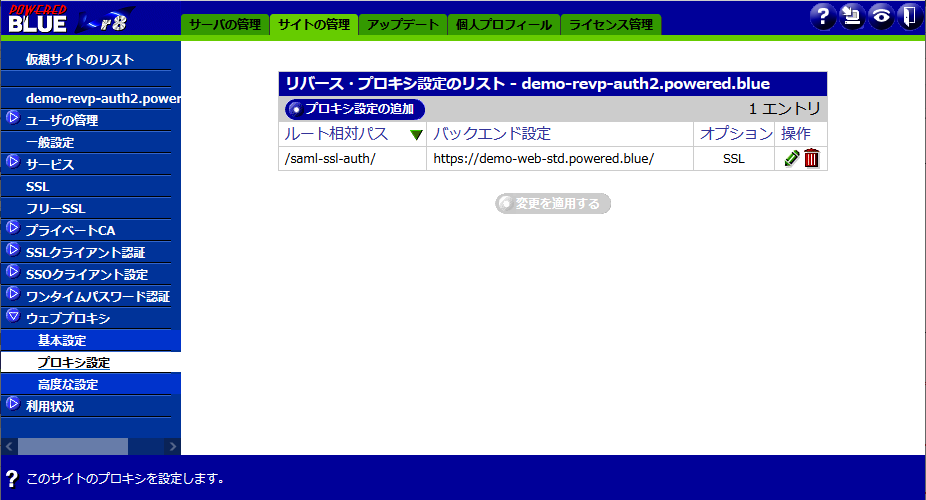Image resolution: width=926 pixels, height=500 pixels.
Task: Open the サーバの管理 tab
Action: coord(225,25)
